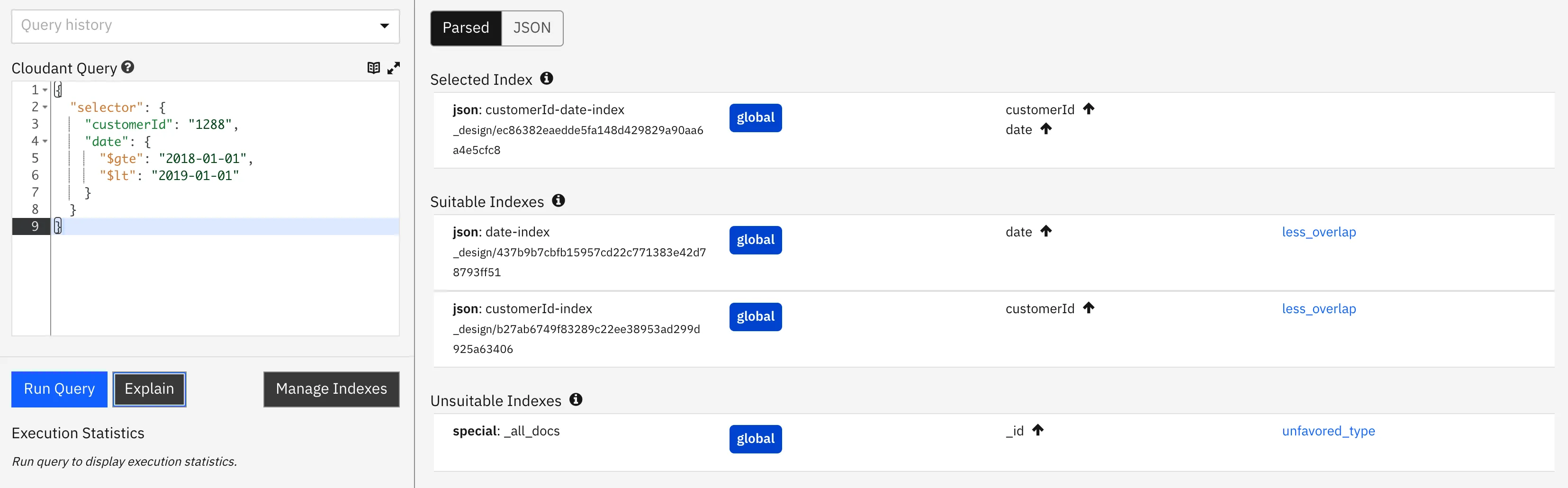Screen dimensions: 1568x488
Task: Click less_overlap link for date-index
Action: tap(1318, 232)
